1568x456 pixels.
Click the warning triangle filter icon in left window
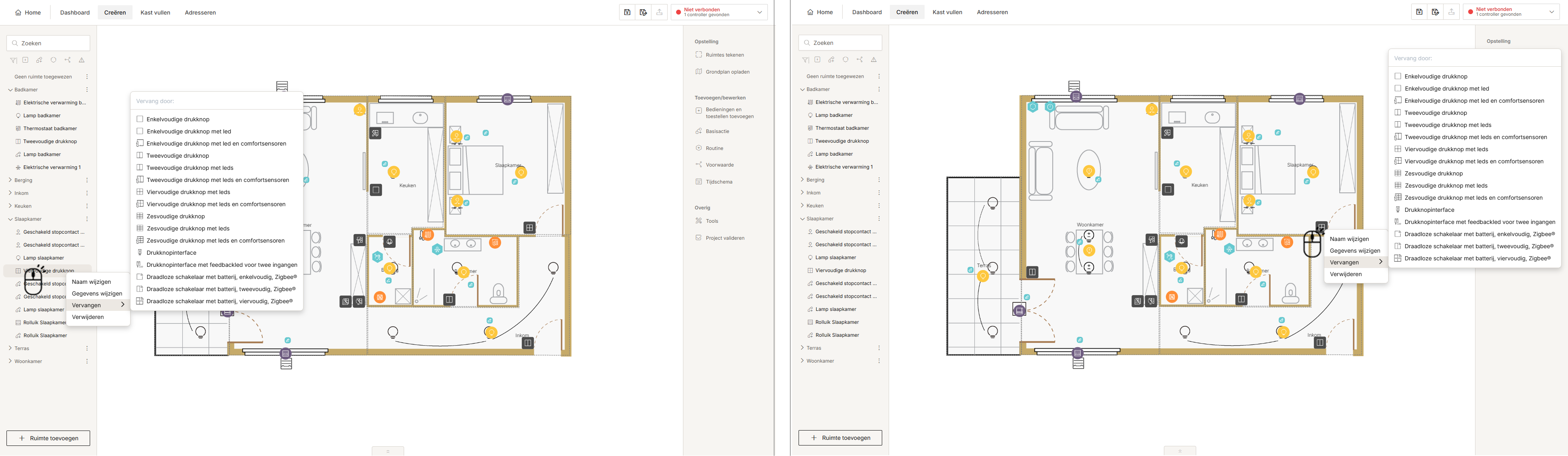coord(82,60)
